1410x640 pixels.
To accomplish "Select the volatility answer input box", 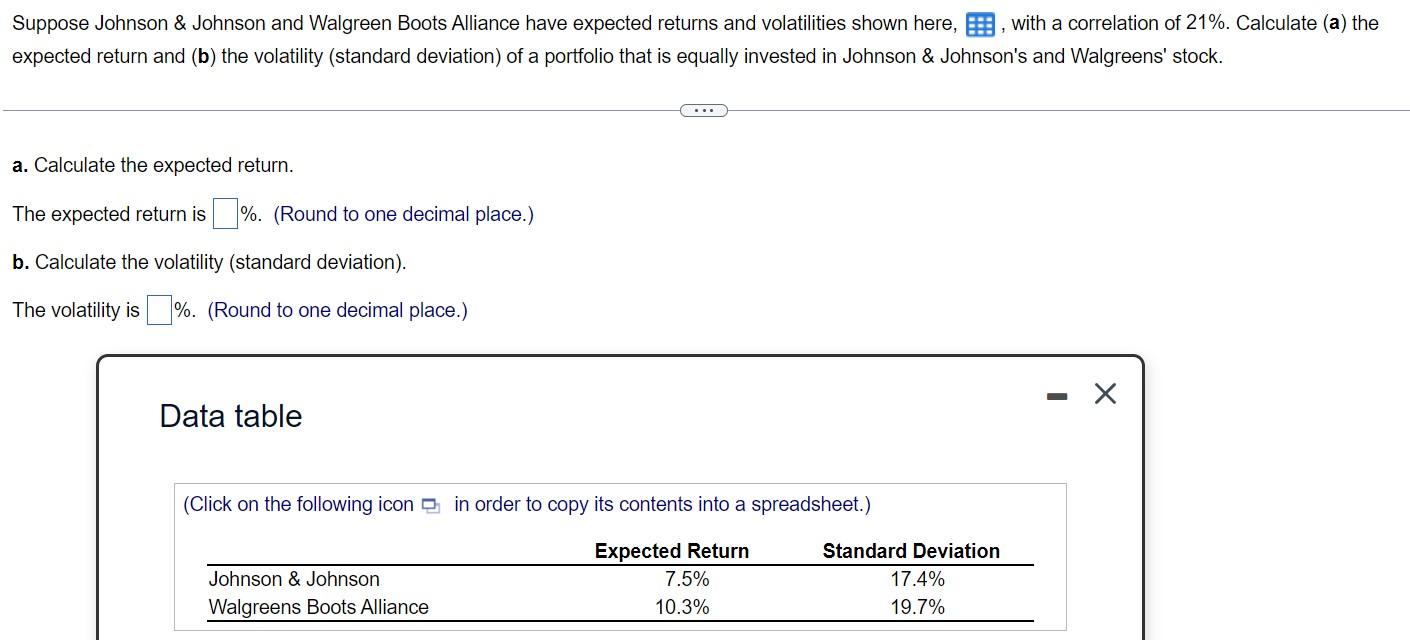I will 158,310.
